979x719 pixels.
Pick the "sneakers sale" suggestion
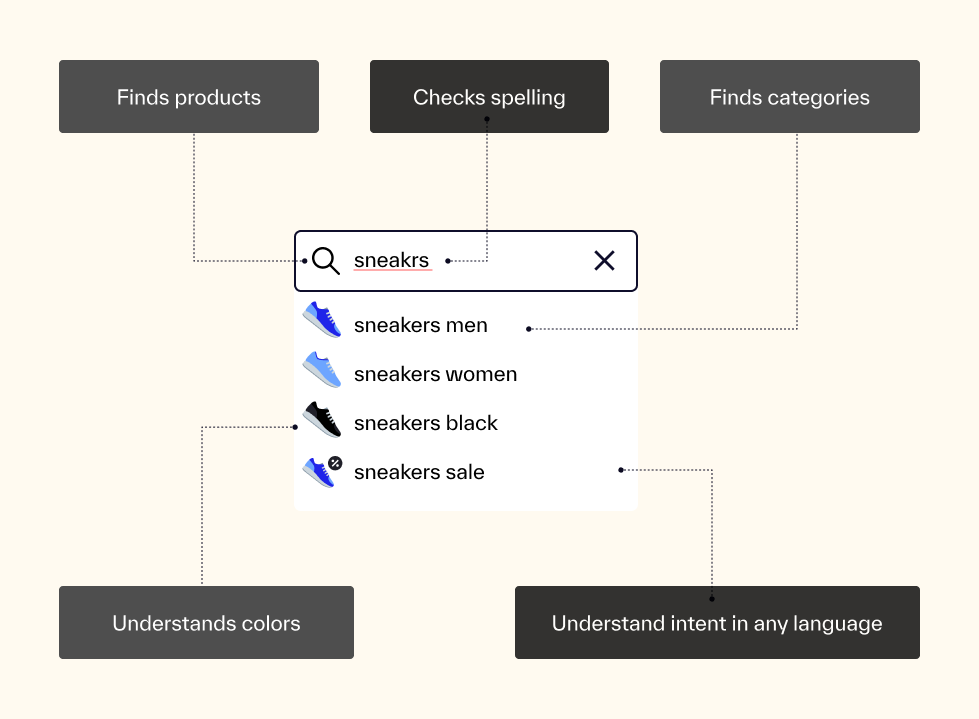(419, 472)
